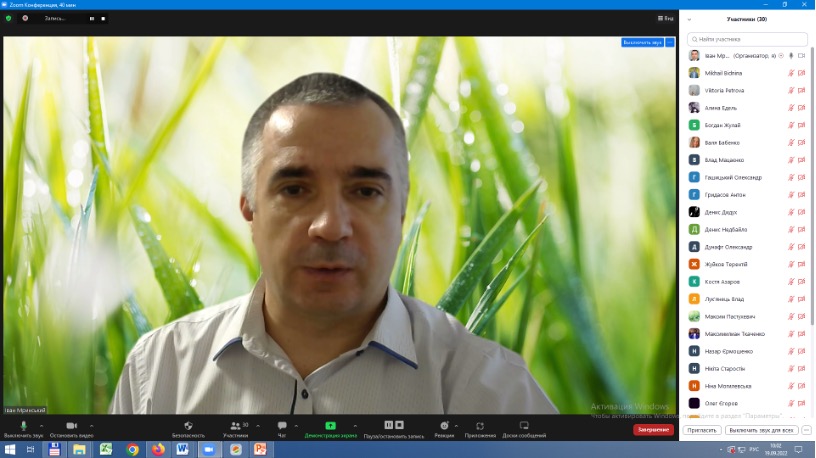Screen dimensions: 816x458
Task: Open organizer's red circle dropdown indicator
Action: click(781, 56)
